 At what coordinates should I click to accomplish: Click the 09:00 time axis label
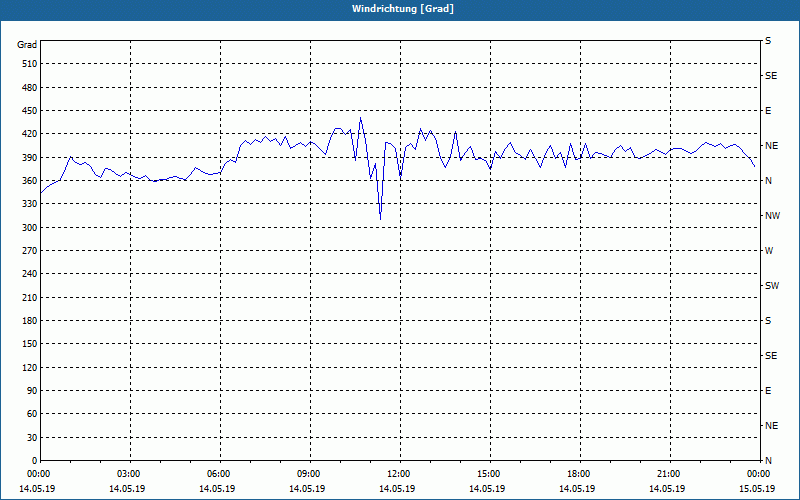coord(309,474)
